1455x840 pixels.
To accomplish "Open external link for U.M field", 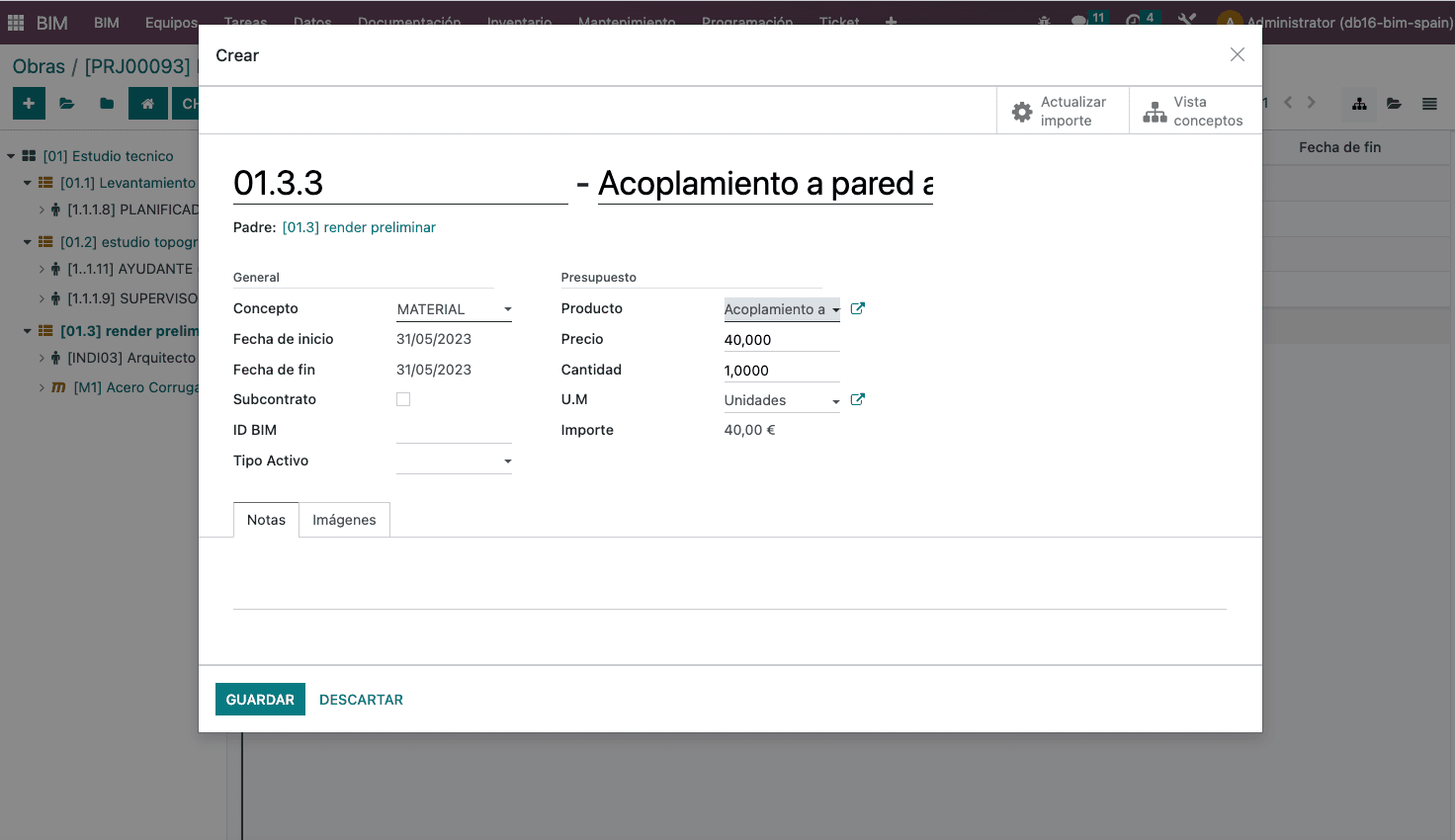I will pyautogui.click(x=858, y=399).
